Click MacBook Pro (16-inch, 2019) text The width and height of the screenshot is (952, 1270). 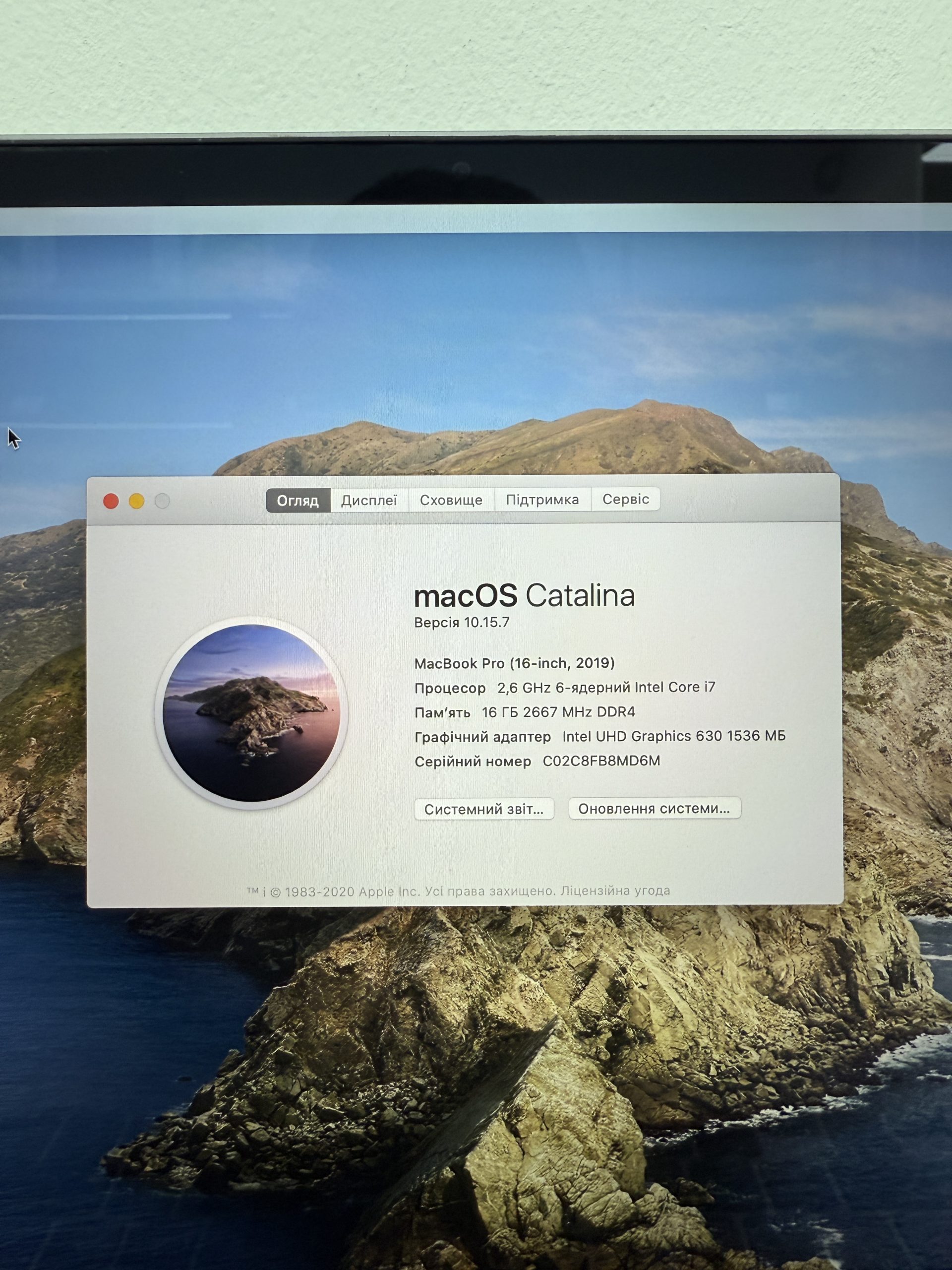[515, 663]
